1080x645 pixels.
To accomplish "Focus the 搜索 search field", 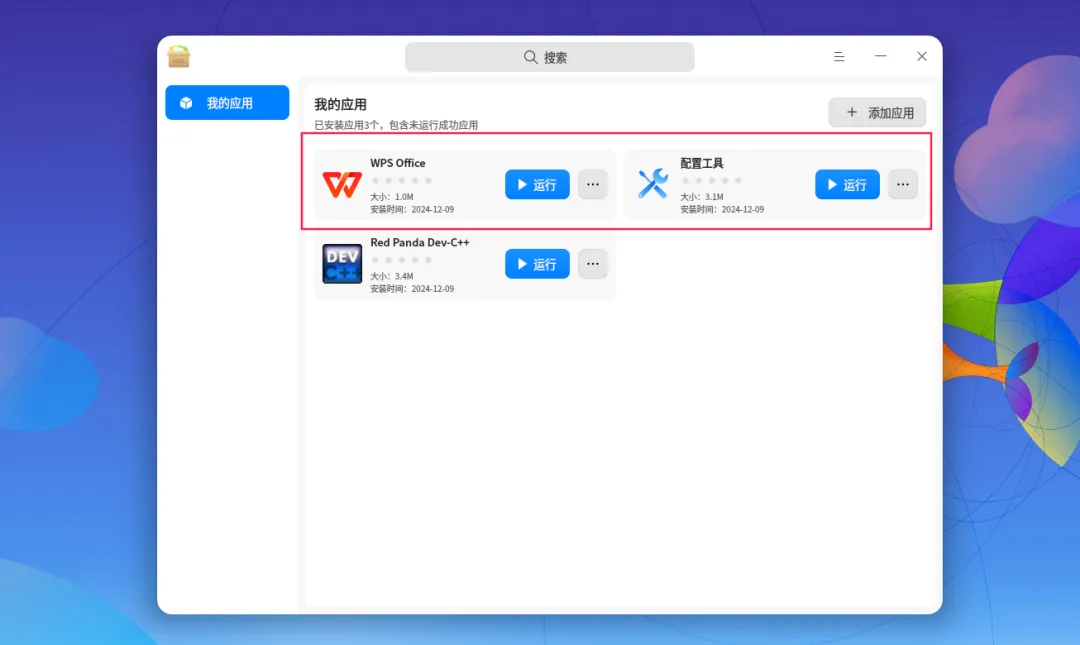I will 550,57.
